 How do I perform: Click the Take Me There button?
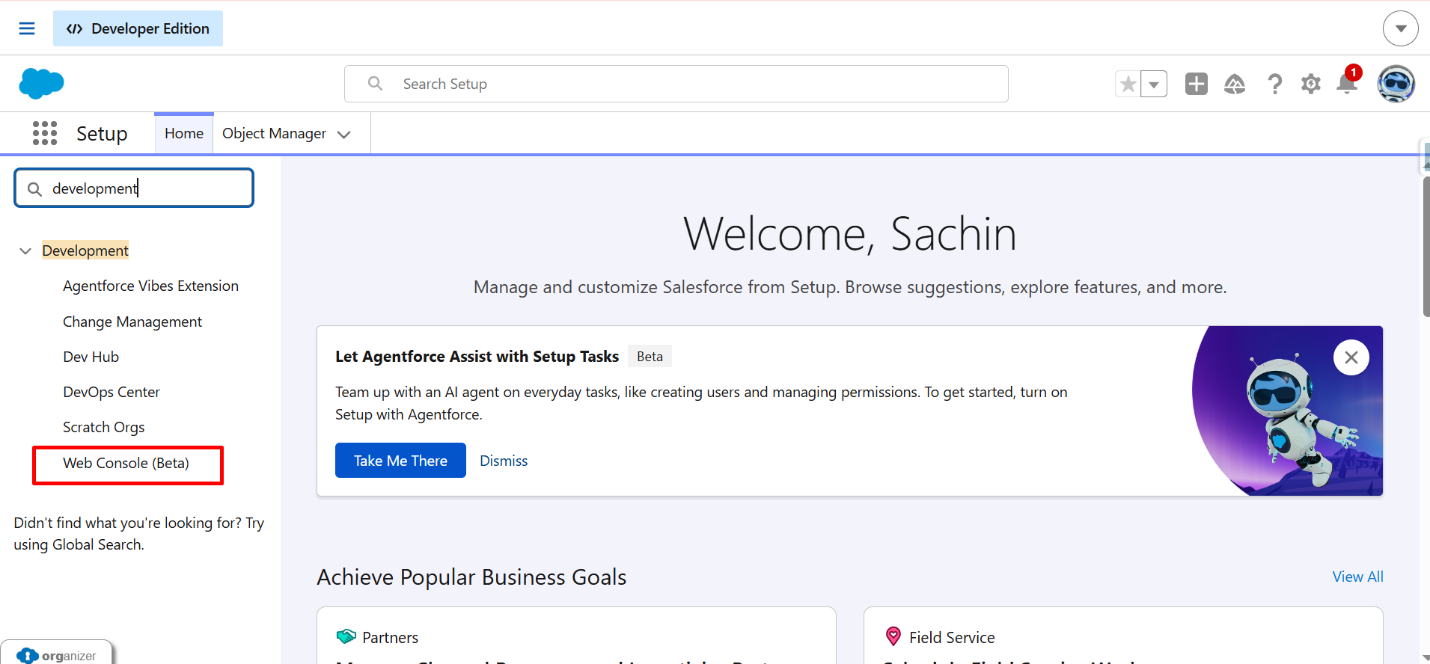pos(400,460)
